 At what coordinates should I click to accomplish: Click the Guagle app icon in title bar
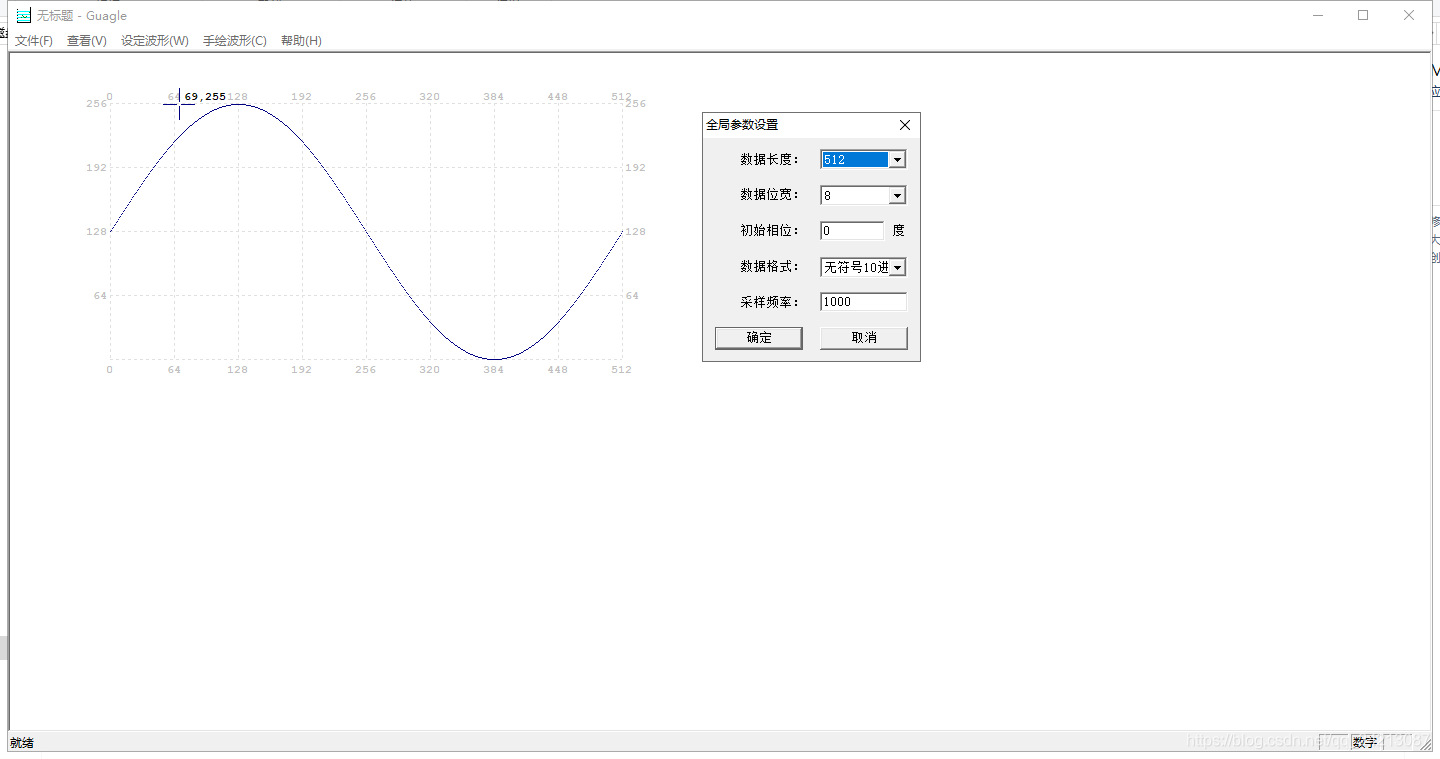[24, 15]
